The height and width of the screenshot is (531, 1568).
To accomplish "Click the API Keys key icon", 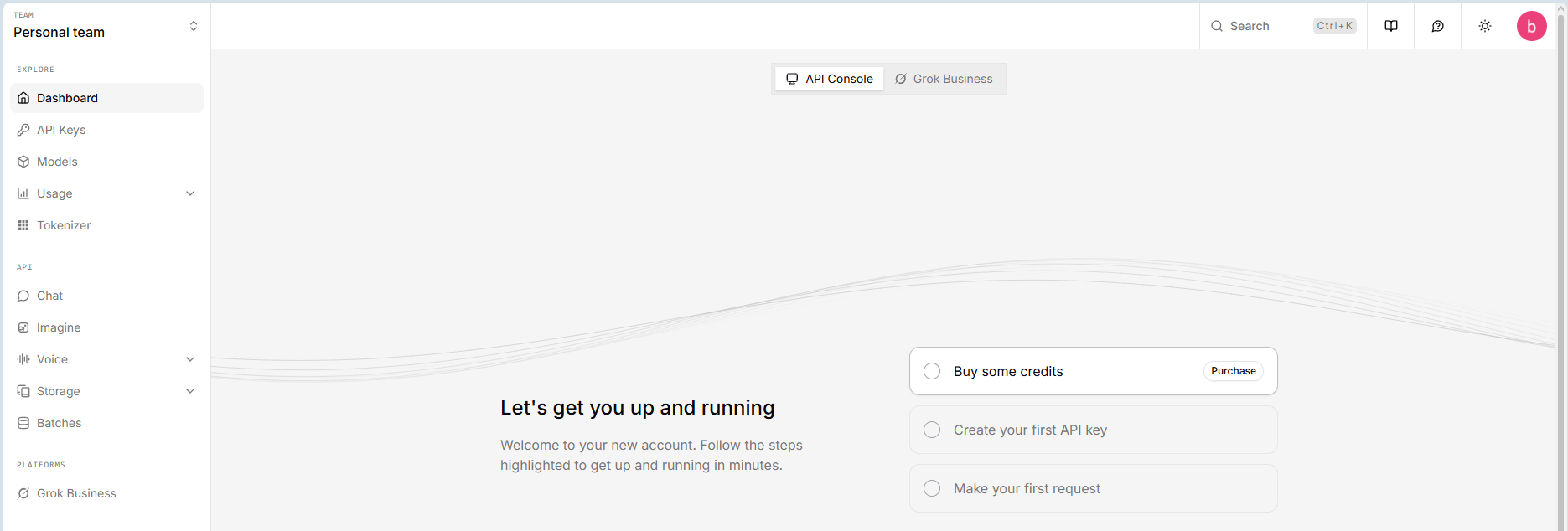I will (23, 130).
